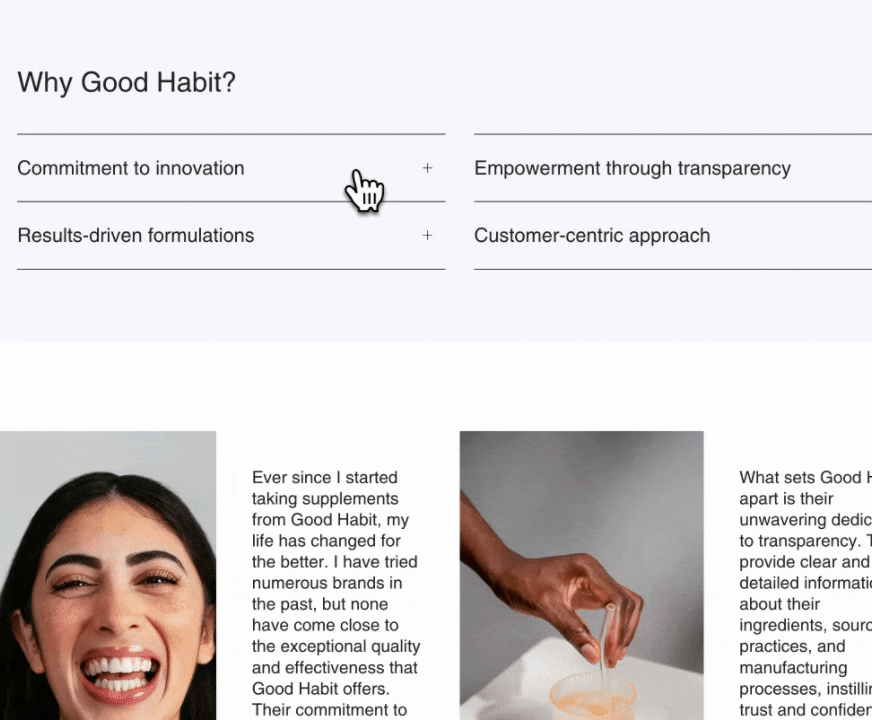Click the "Good Habit offers" line in first testimonial
Viewport: 872px width, 720px height.
pyautogui.click(x=320, y=689)
